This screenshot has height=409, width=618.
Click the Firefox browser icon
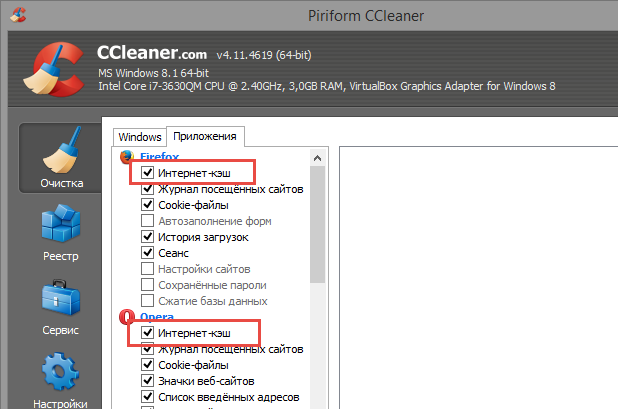pos(127,156)
